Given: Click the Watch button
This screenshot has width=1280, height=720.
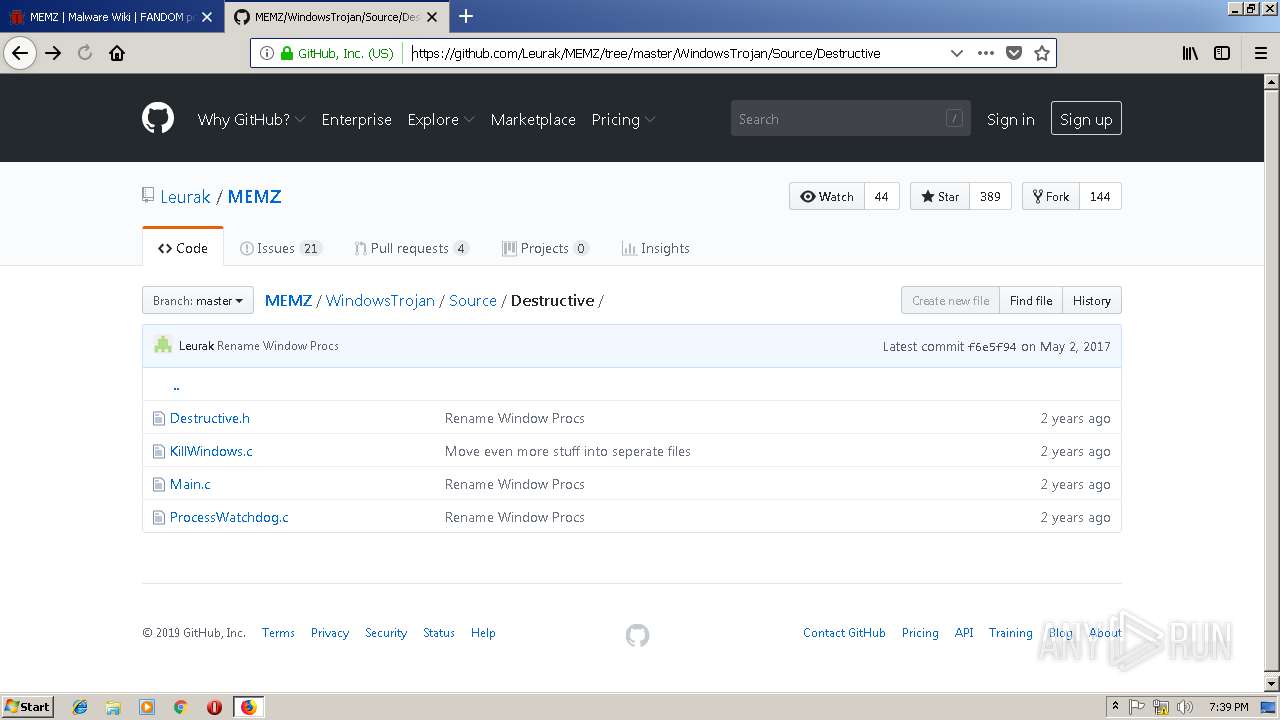Looking at the screenshot, I should (827, 196).
